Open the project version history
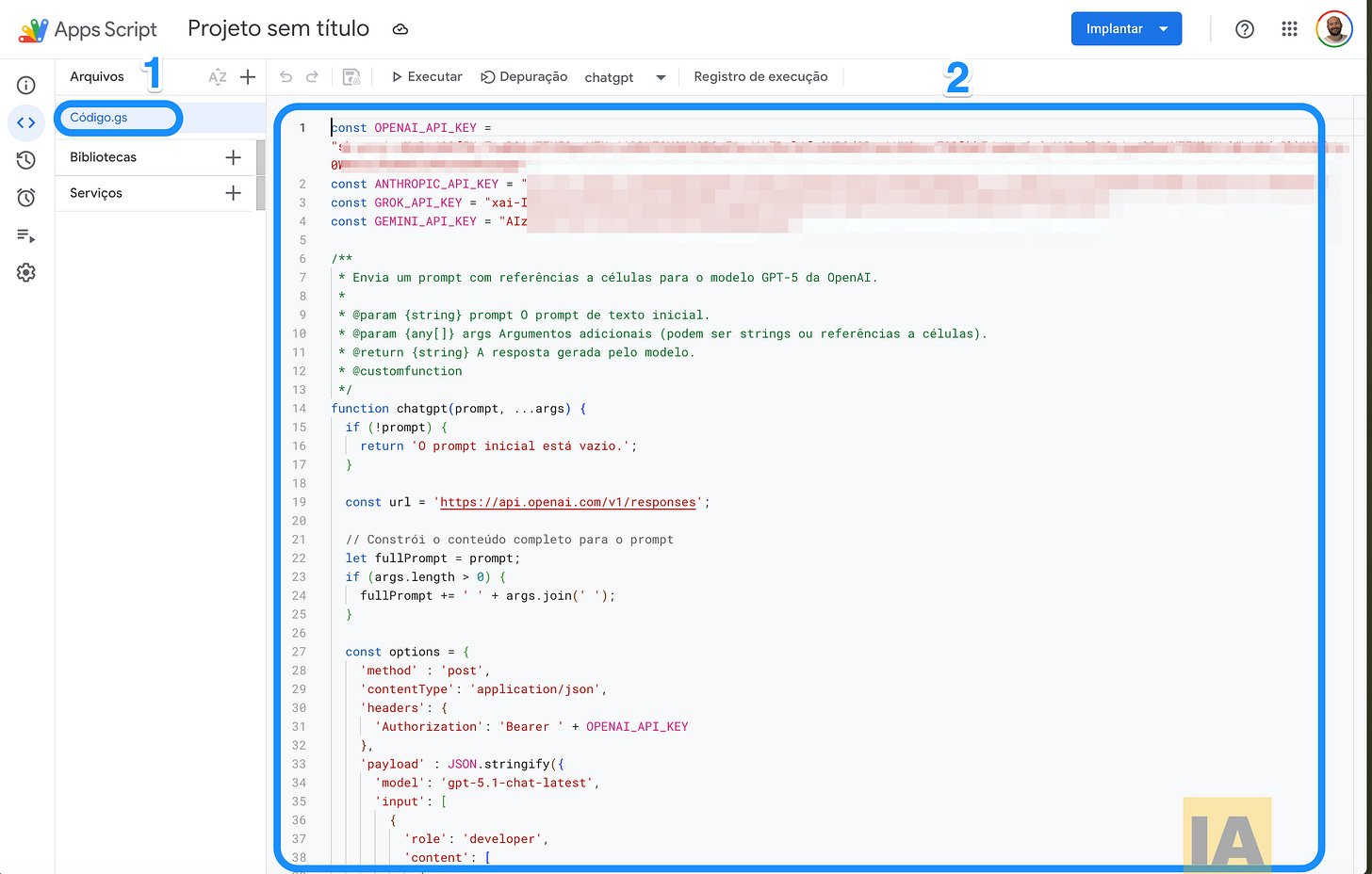 (25, 160)
